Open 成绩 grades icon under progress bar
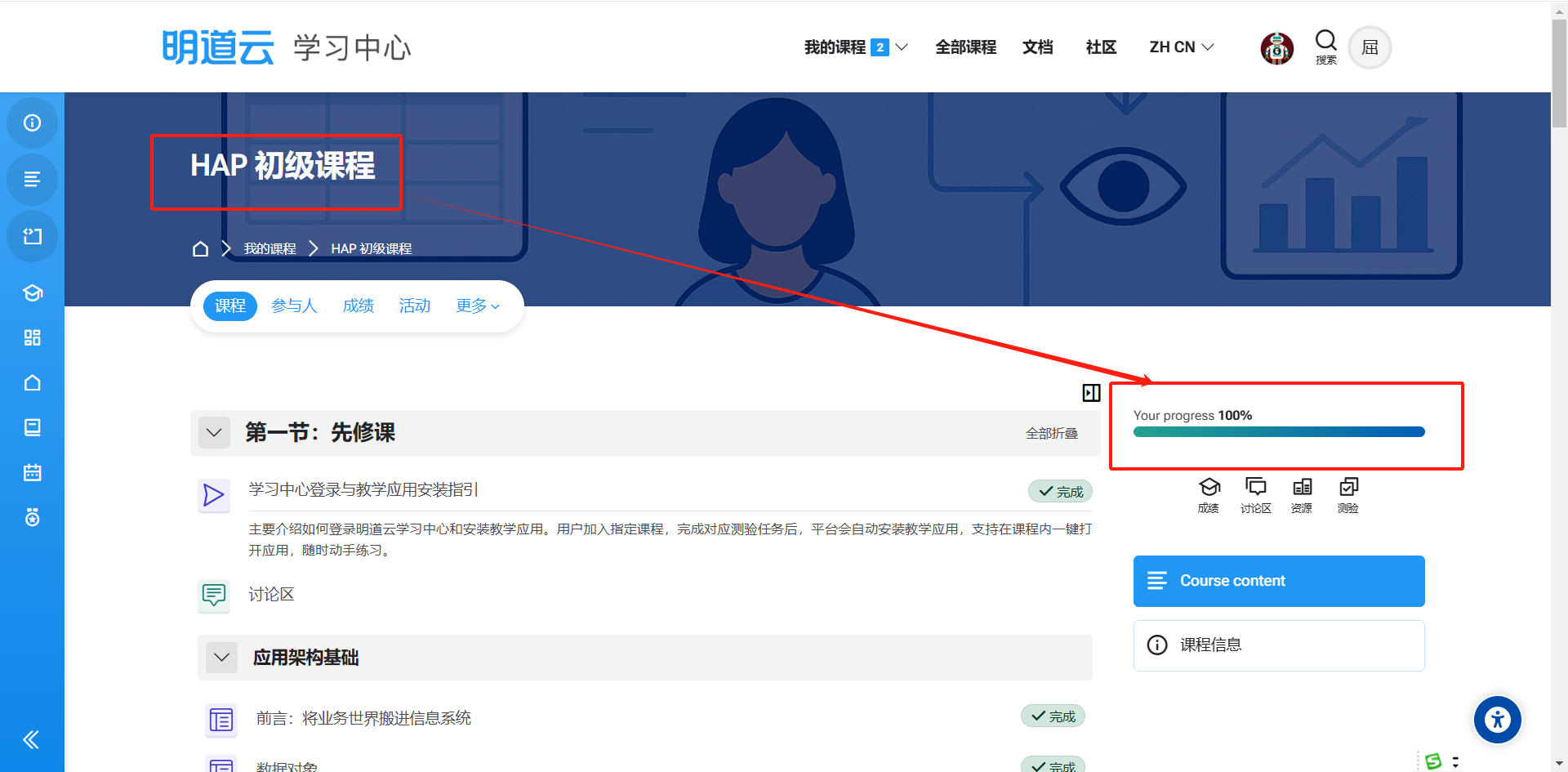This screenshot has height=772, width=1568. pos(1209,496)
